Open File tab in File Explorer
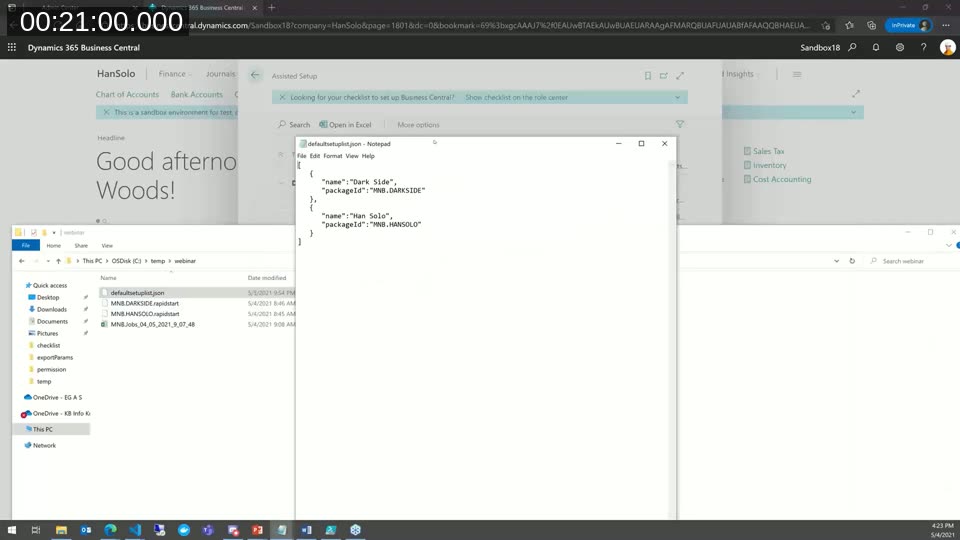Image resolution: width=960 pixels, height=540 pixels. click(26, 245)
